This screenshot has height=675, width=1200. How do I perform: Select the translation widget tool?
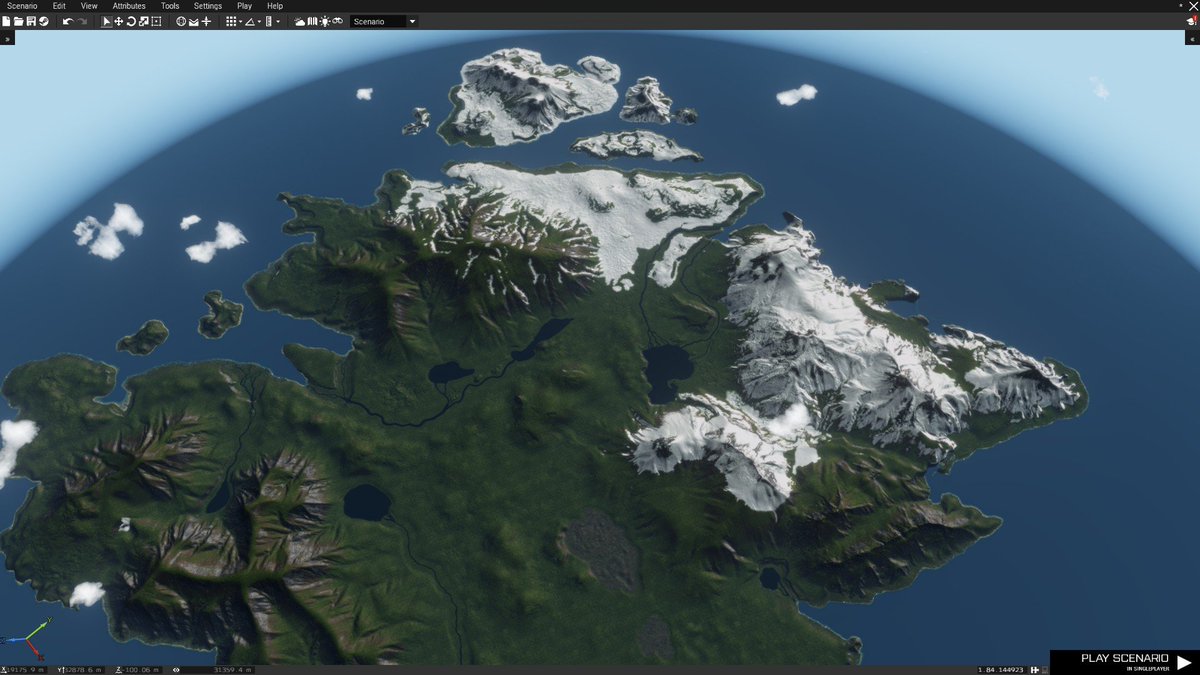[x=117, y=20]
